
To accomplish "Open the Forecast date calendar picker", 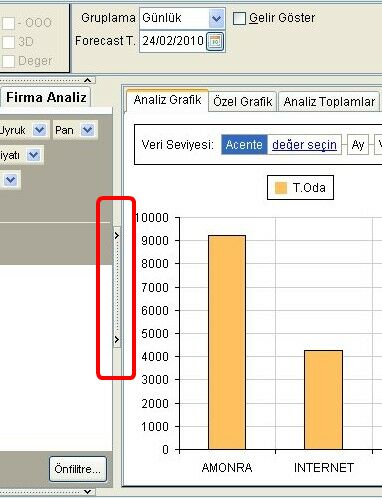I will 215,41.
